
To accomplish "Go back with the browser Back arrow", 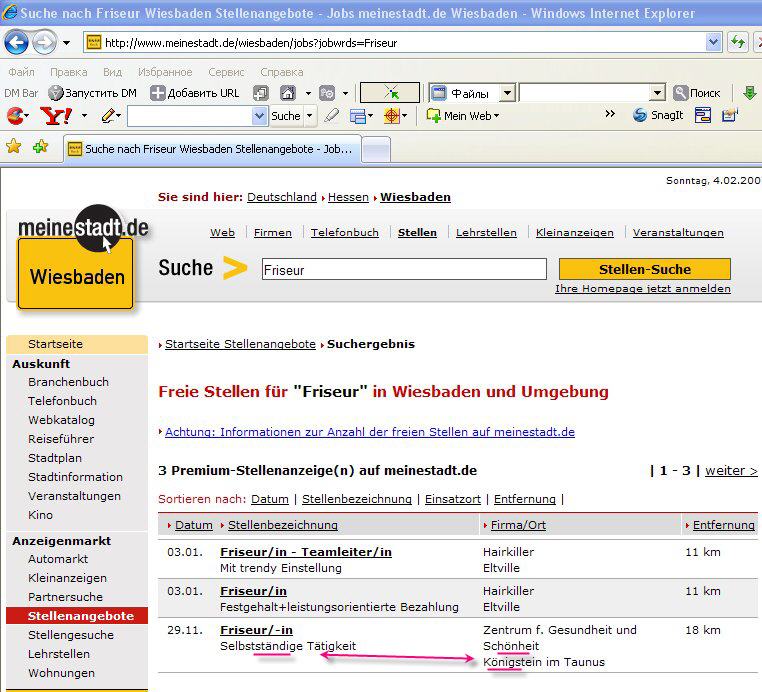I will point(17,42).
